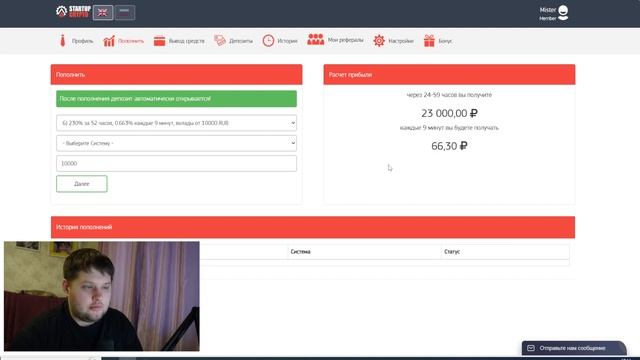Click the История пополнений header

313,227
